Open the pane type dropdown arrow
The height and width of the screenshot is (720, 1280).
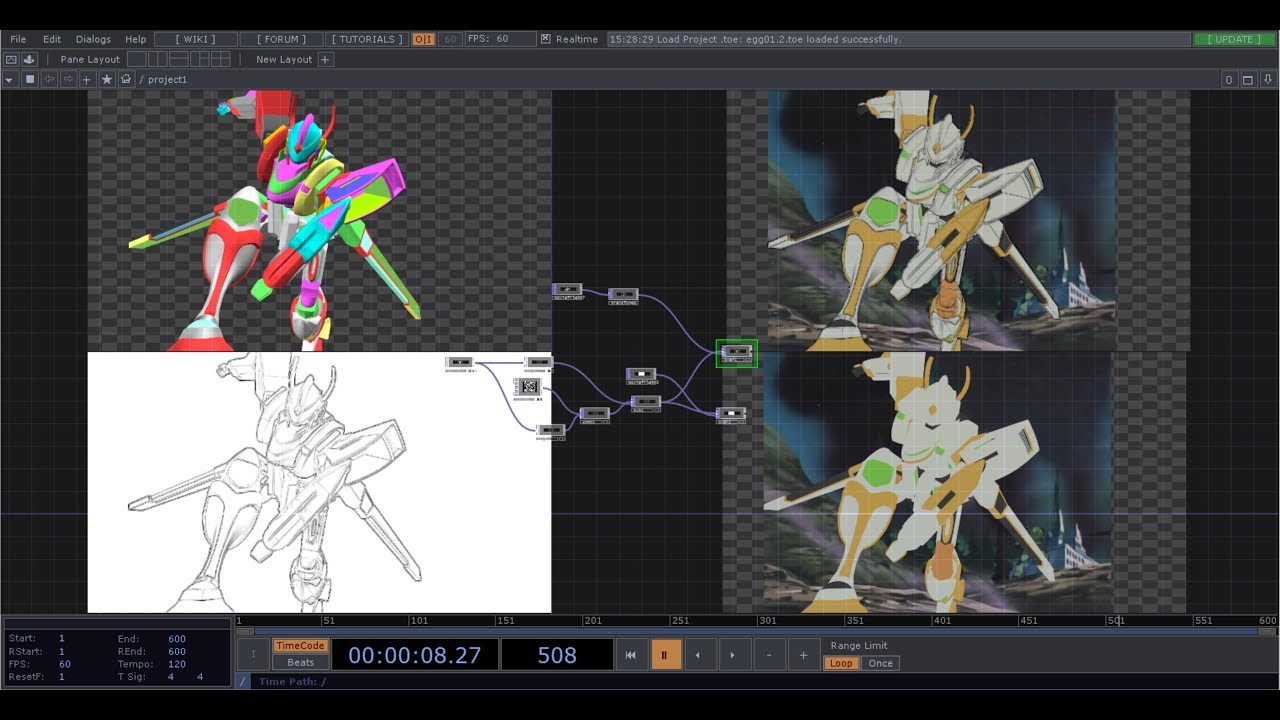tap(10, 79)
